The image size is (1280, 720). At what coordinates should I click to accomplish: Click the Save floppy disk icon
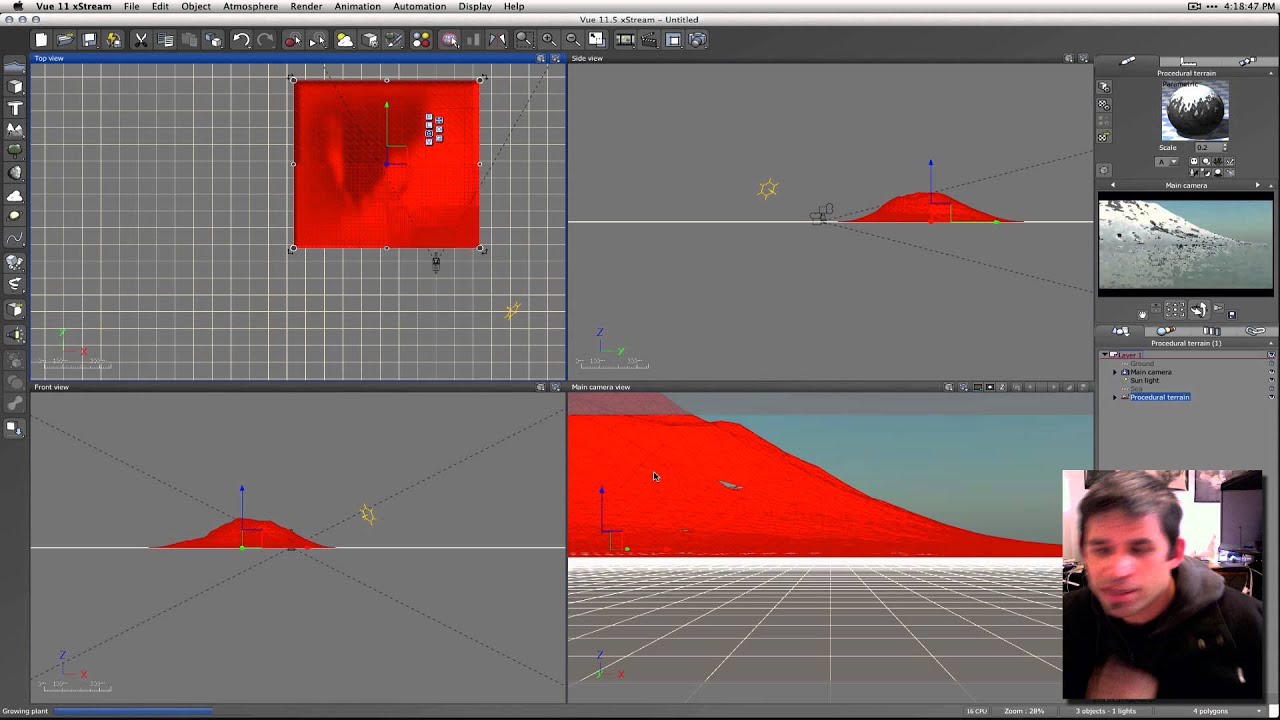point(89,40)
